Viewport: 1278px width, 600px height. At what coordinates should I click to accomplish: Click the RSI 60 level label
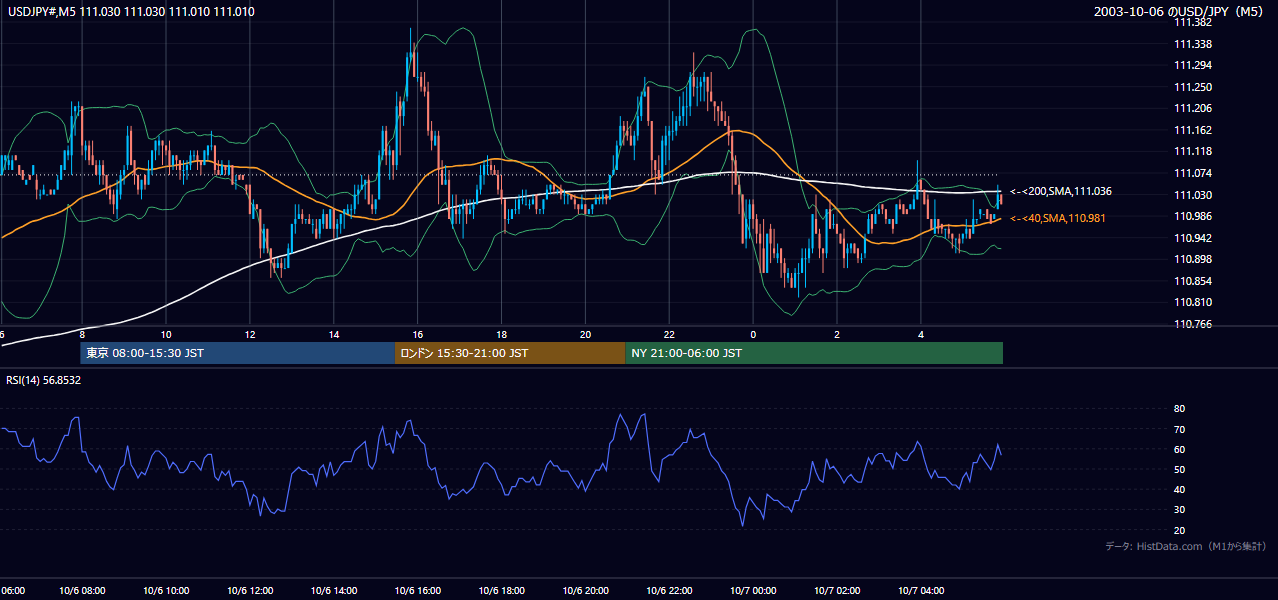pyautogui.click(x=1179, y=449)
